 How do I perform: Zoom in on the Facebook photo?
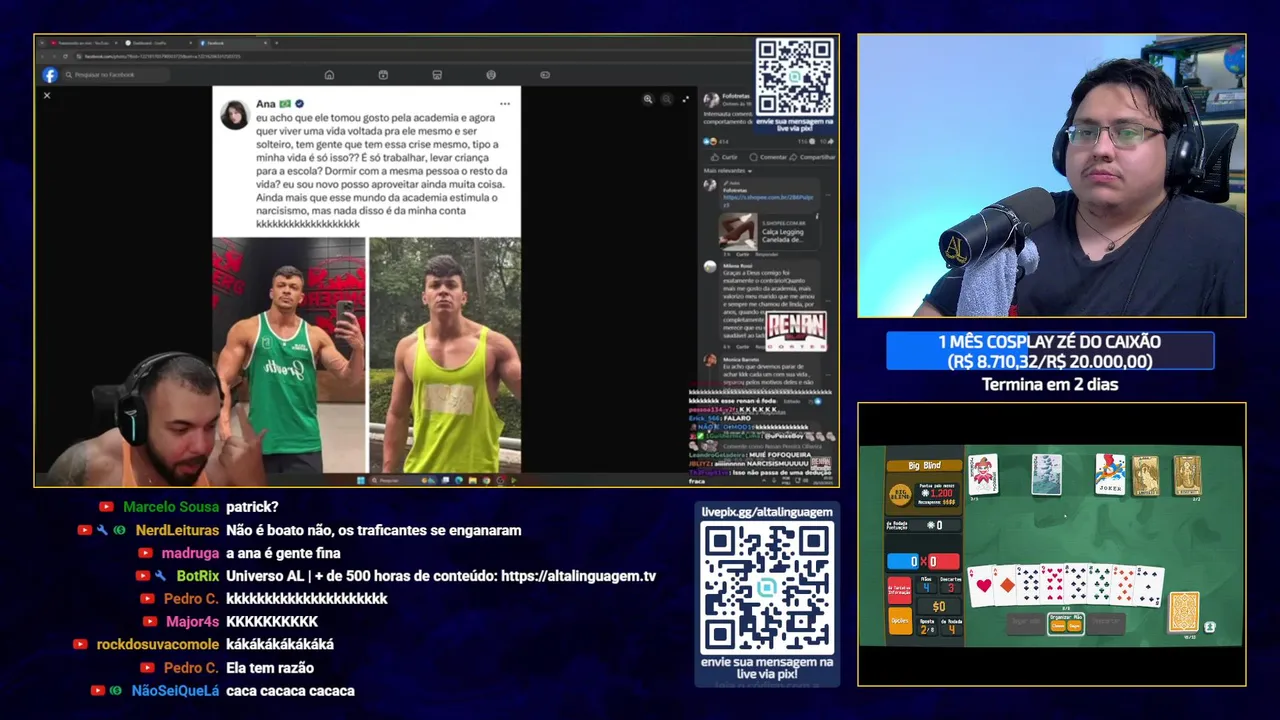[x=648, y=99]
